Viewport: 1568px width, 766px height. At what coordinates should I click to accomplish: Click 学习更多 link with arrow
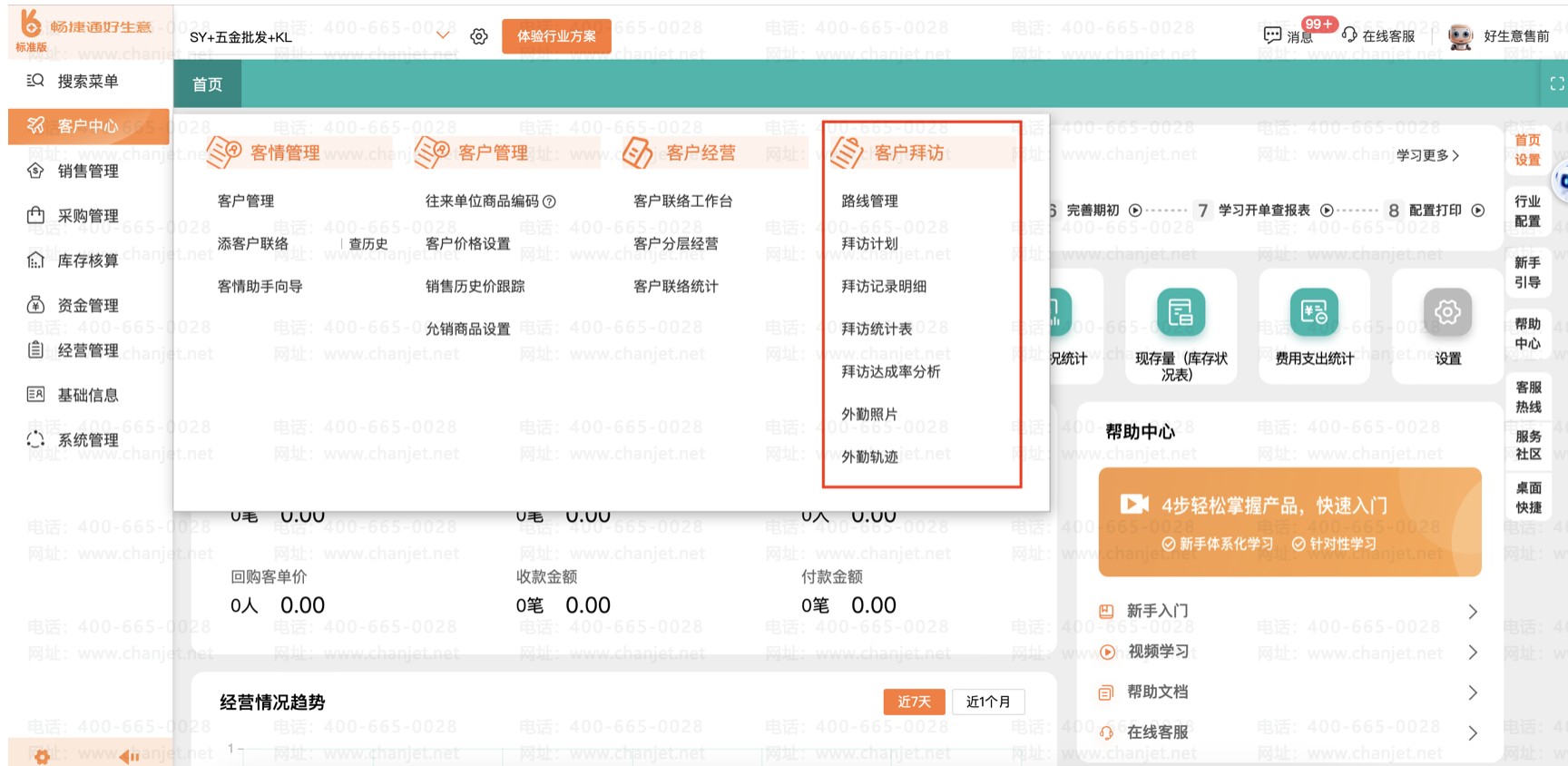(1428, 155)
